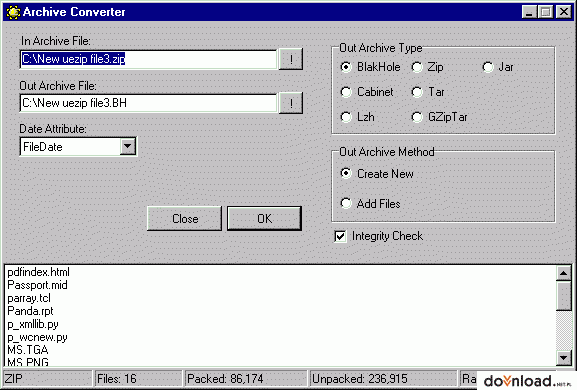The width and height of the screenshot is (577, 390).
Task: Click the Archive Converter title bar icon
Action: coord(13,12)
